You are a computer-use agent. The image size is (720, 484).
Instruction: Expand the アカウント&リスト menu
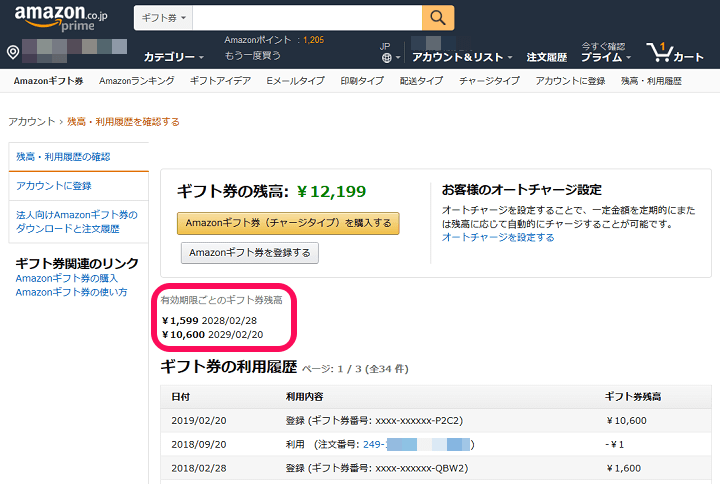(461, 58)
